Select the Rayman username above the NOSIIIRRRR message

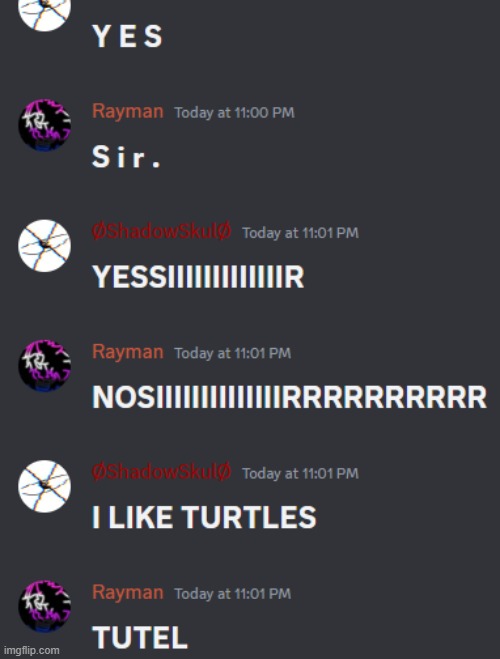click(x=128, y=352)
